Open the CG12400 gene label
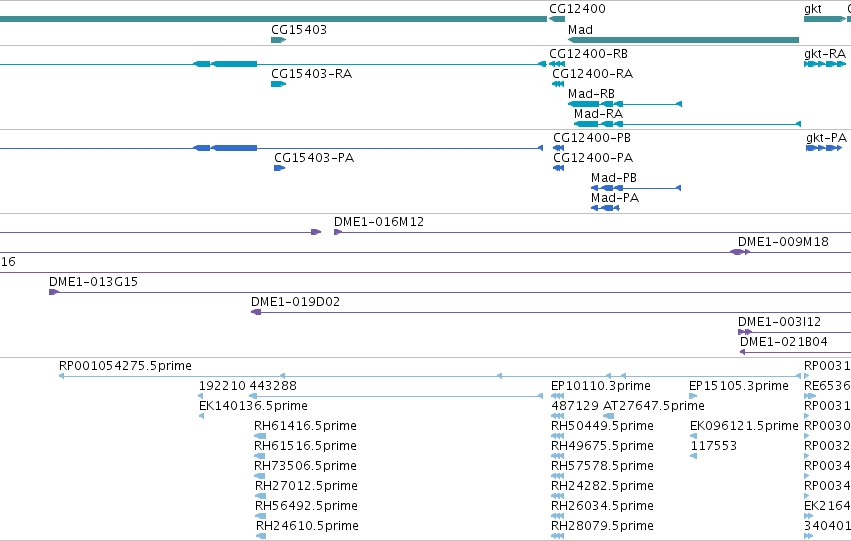Viewport: 851px width, 541px height. pyautogui.click(x=577, y=9)
